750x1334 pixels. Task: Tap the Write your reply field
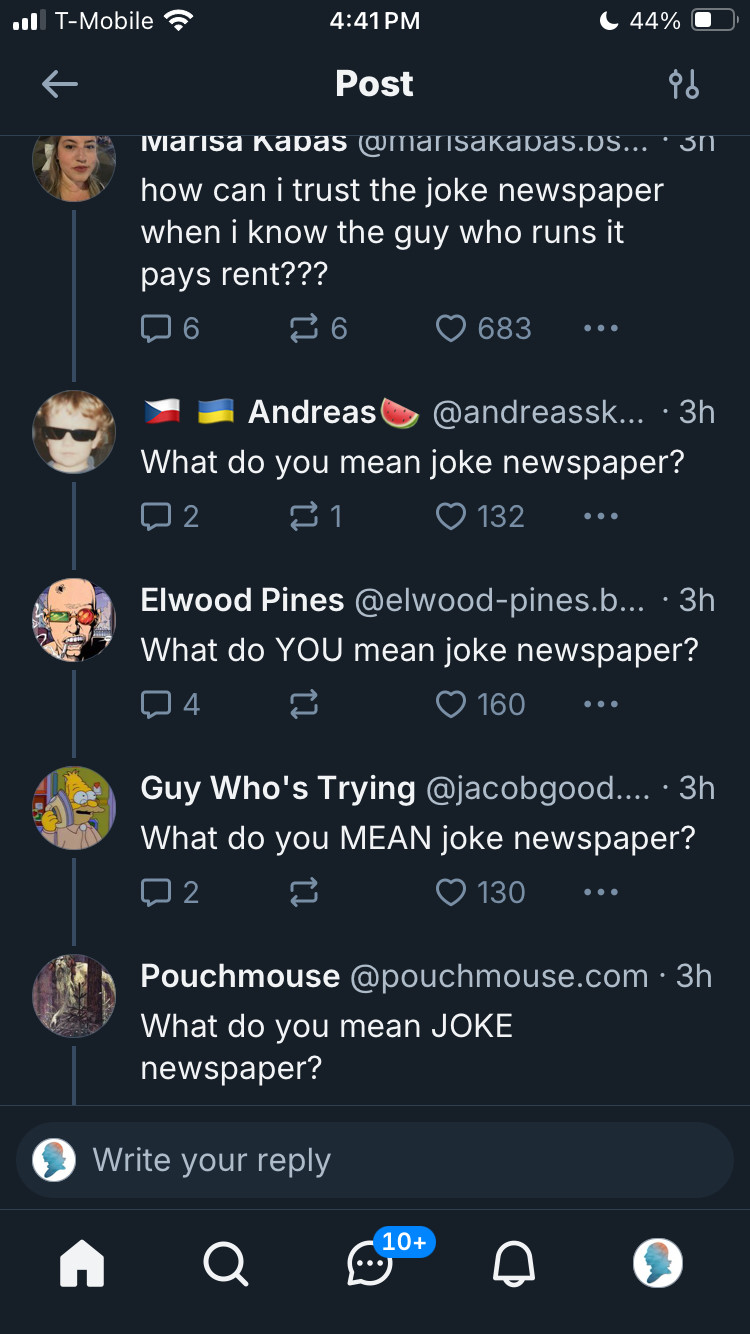point(375,1160)
